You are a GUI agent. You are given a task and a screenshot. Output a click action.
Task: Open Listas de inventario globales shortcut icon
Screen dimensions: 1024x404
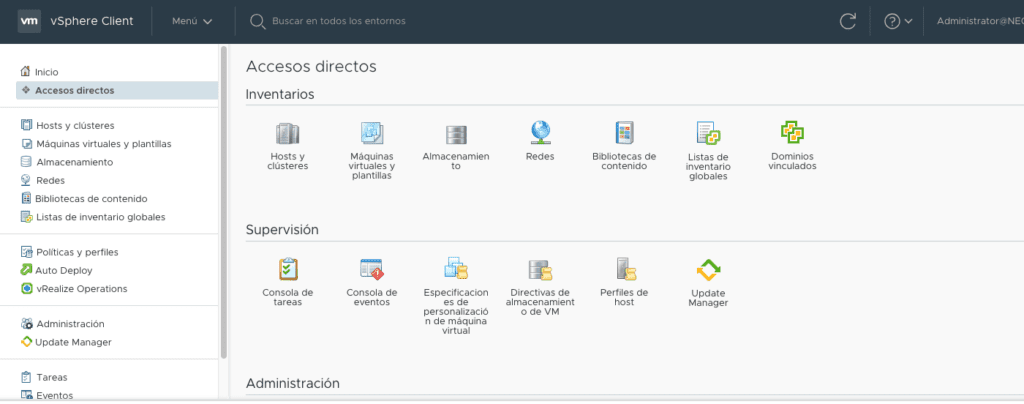pyautogui.click(x=708, y=134)
